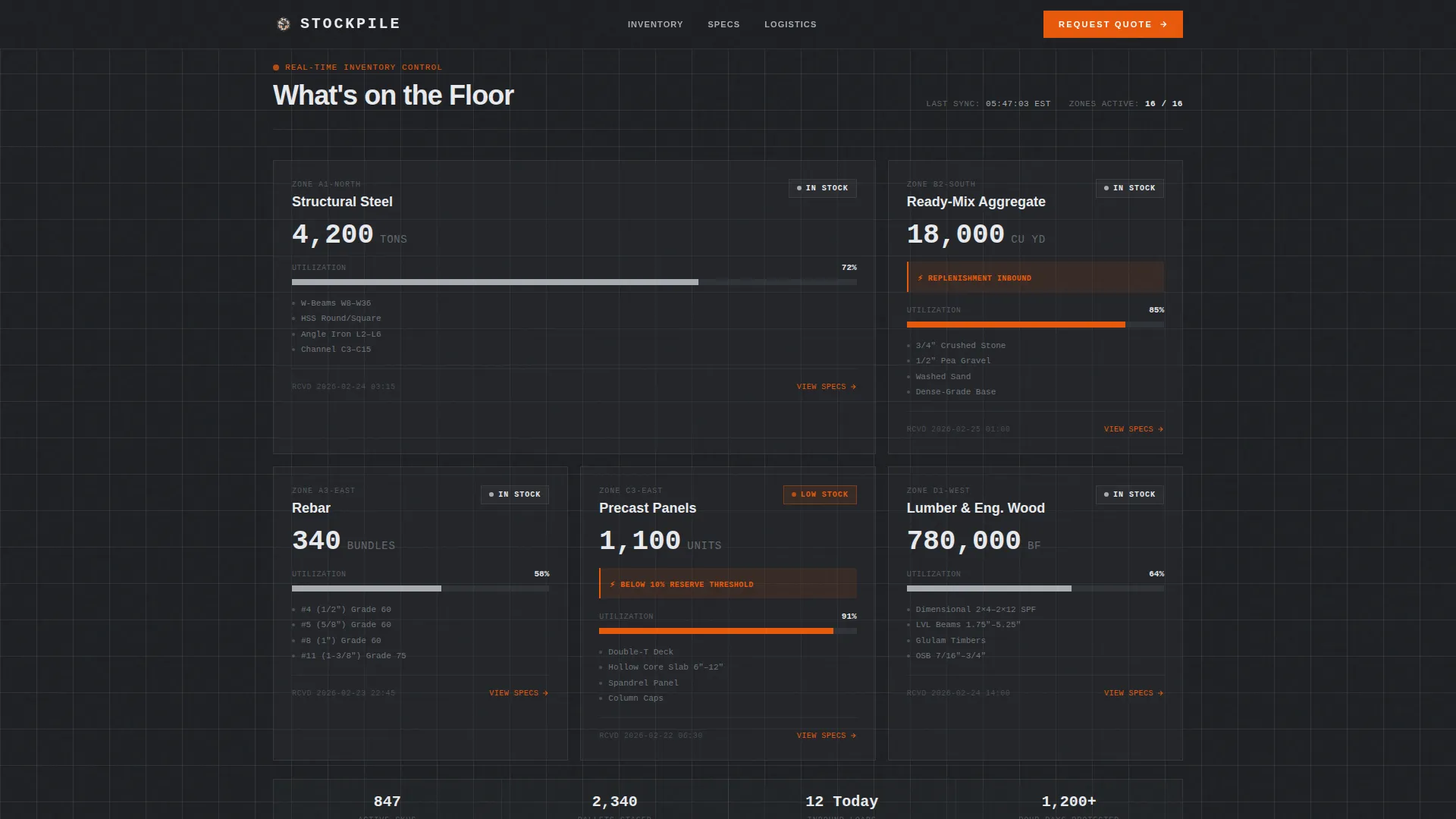Screen dimensions: 1456x819
Task: Click Angle Iron L2–L6 list item
Action: point(341,334)
